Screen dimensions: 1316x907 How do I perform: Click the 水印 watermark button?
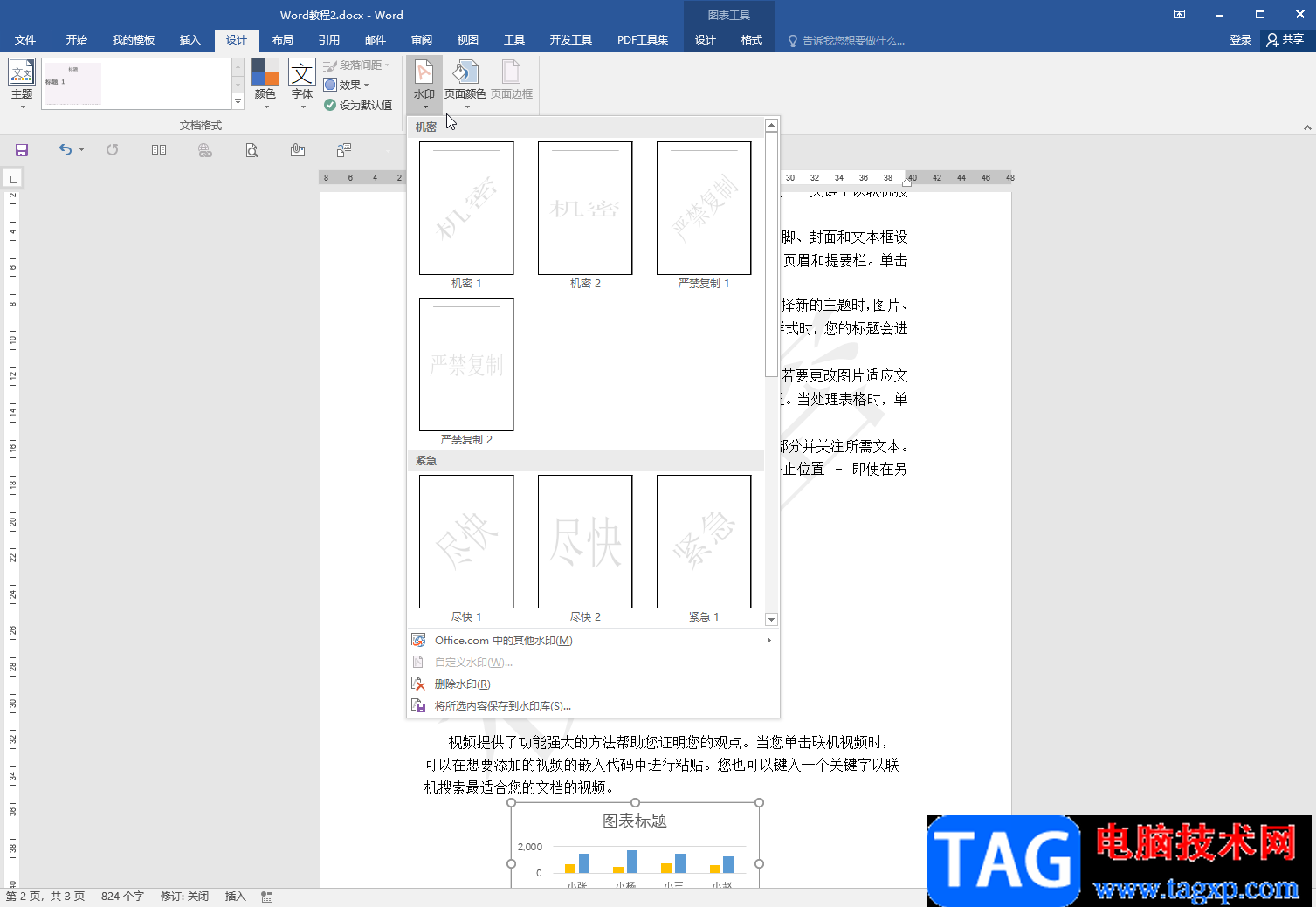[x=424, y=84]
